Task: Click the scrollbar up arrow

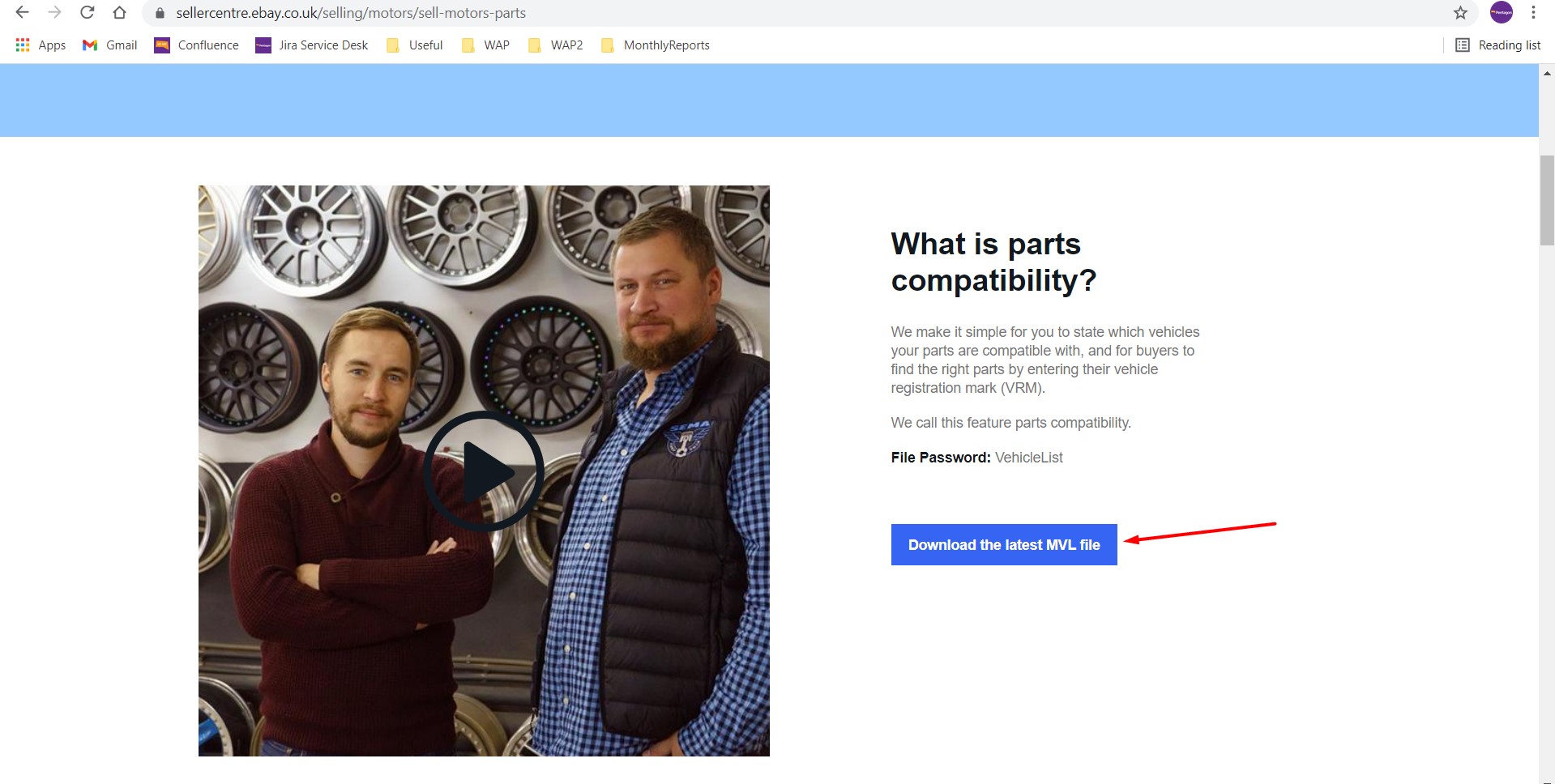Action: [x=1547, y=73]
